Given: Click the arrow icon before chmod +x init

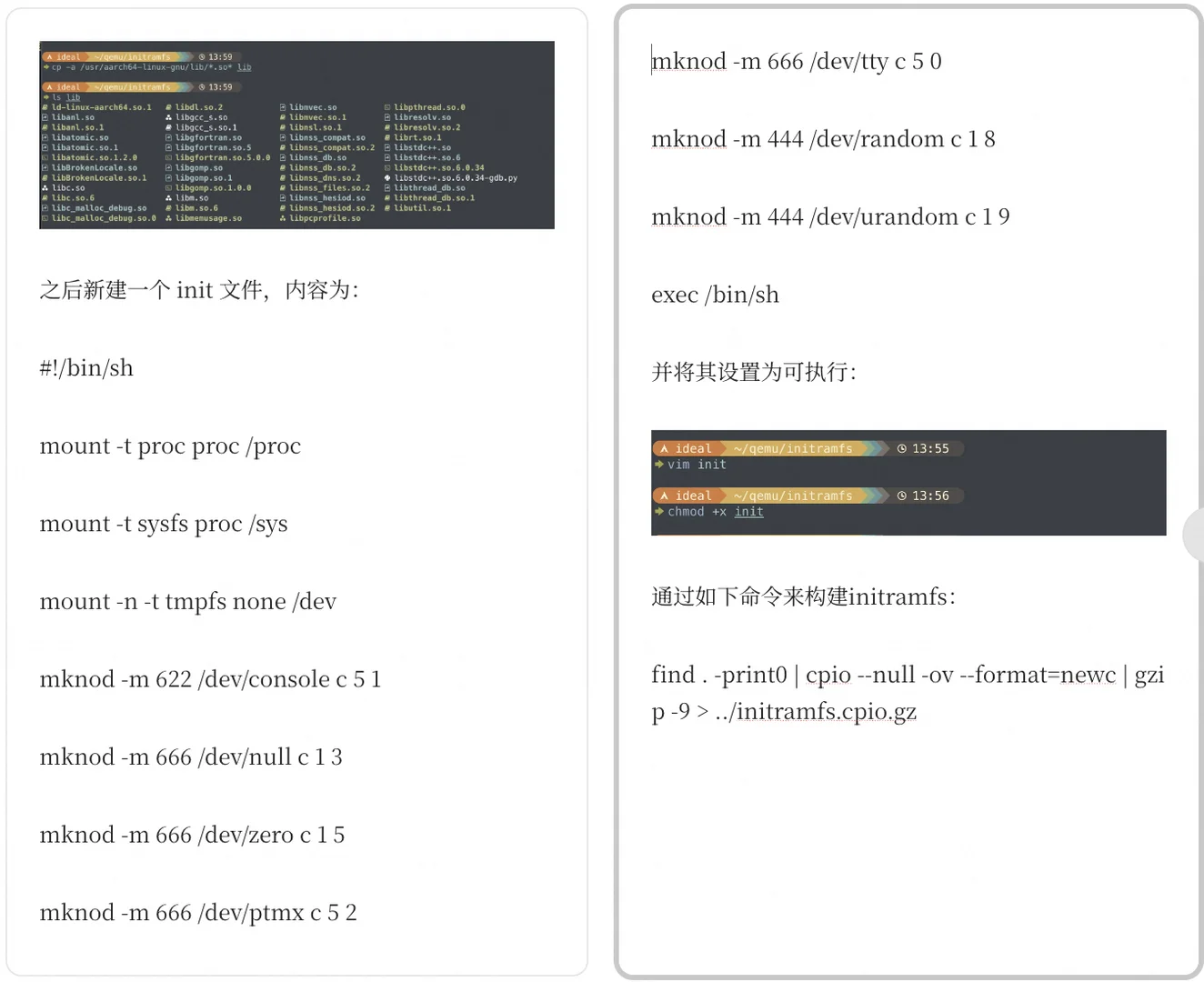Looking at the screenshot, I should point(658,511).
